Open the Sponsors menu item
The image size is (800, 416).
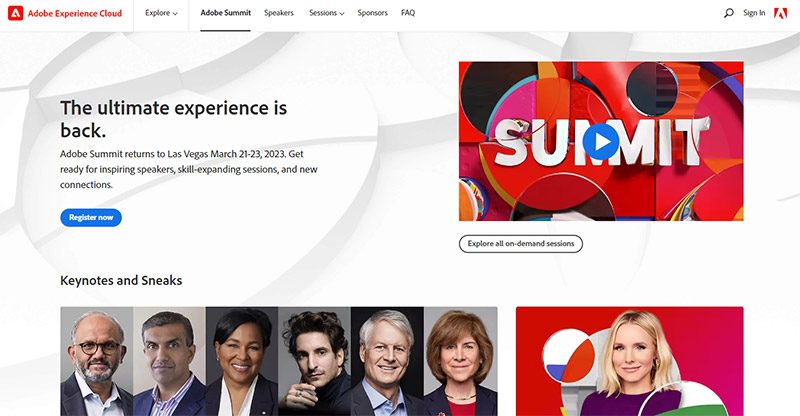[372, 13]
